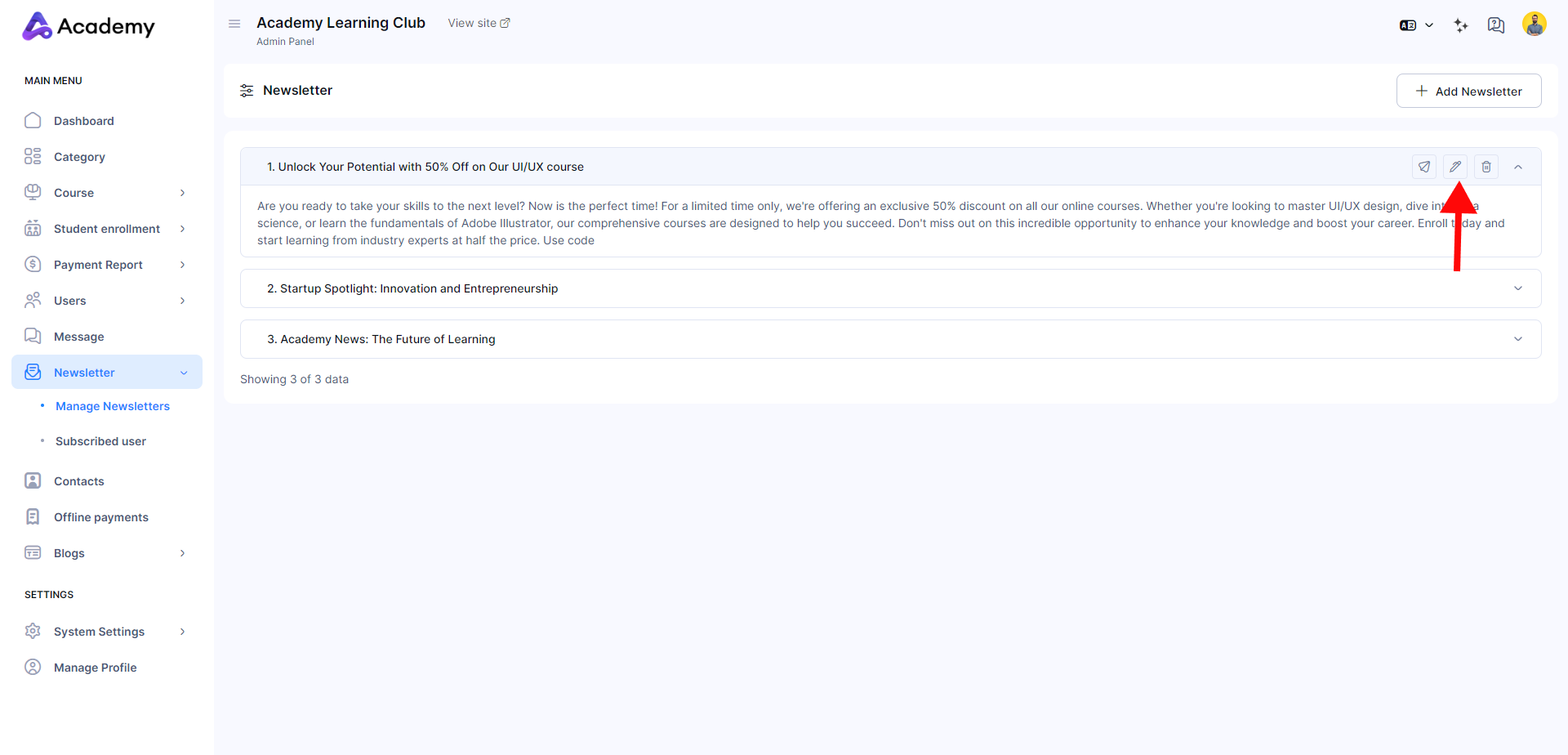Open the AI sparkle assistant icon
Viewport: 1568px width, 755px height.
(x=1461, y=25)
